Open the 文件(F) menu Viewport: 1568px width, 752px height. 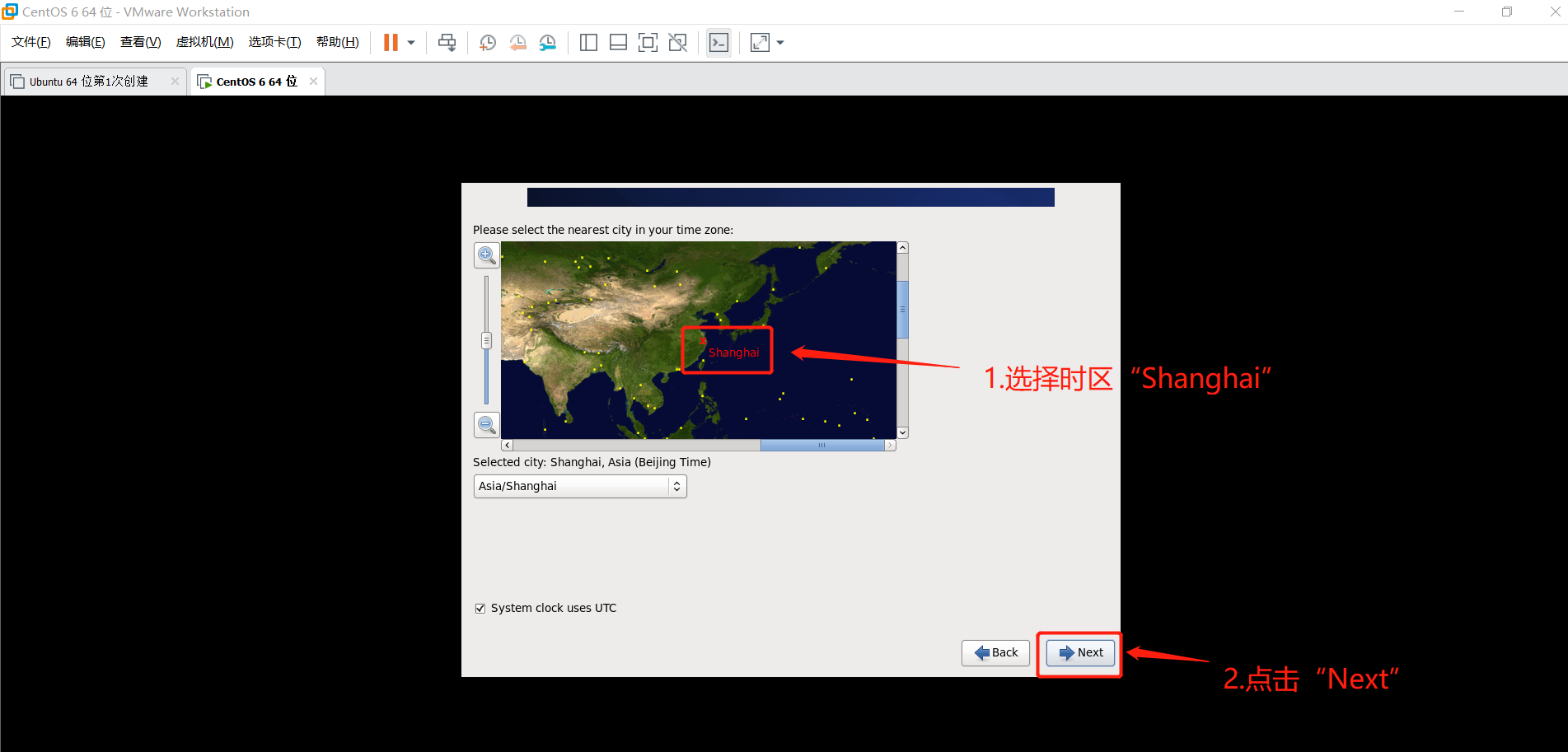point(31,42)
